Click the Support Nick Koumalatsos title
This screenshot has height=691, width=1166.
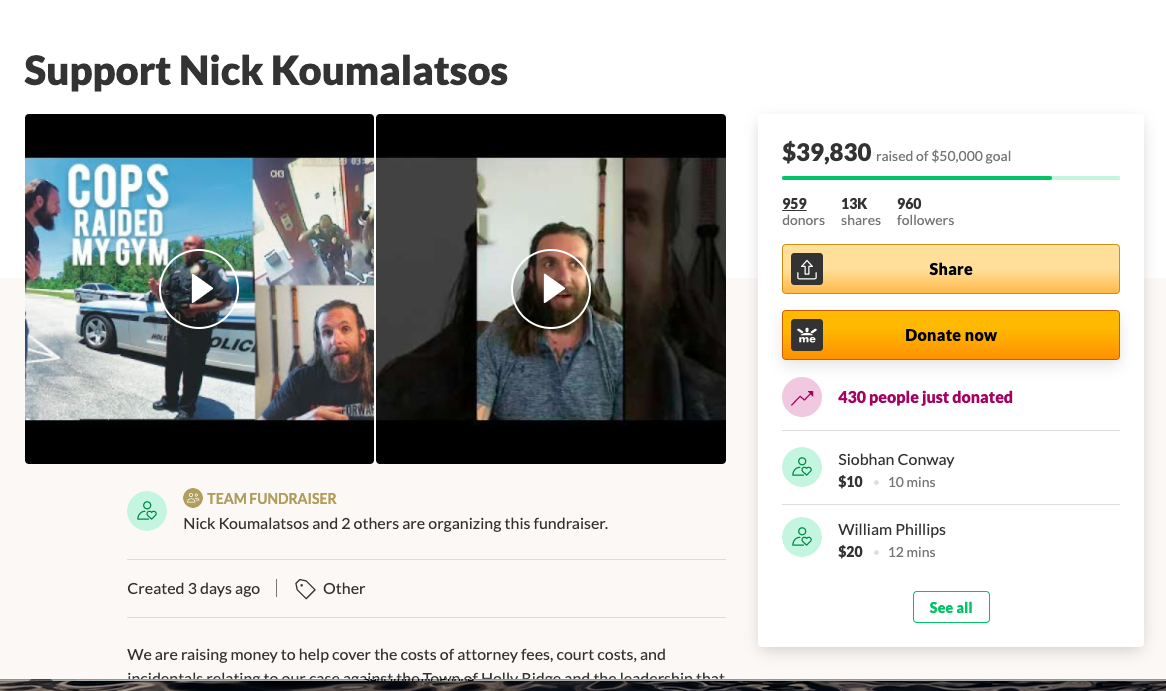pyautogui.click(x=266, y=71)
